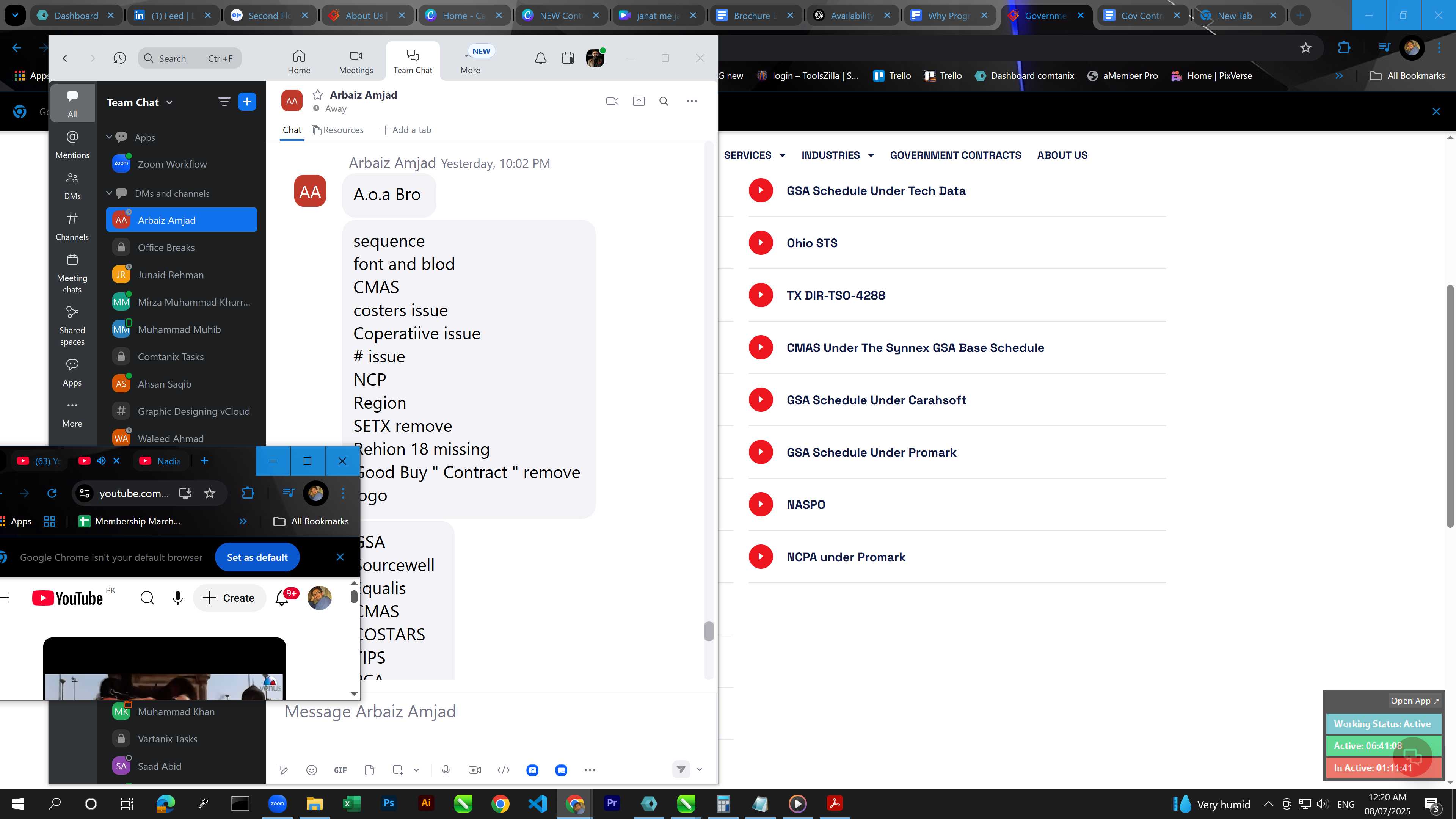Screen dimensions: 1456x819
Task: Click Add a tab in chat
Action: 406,130
